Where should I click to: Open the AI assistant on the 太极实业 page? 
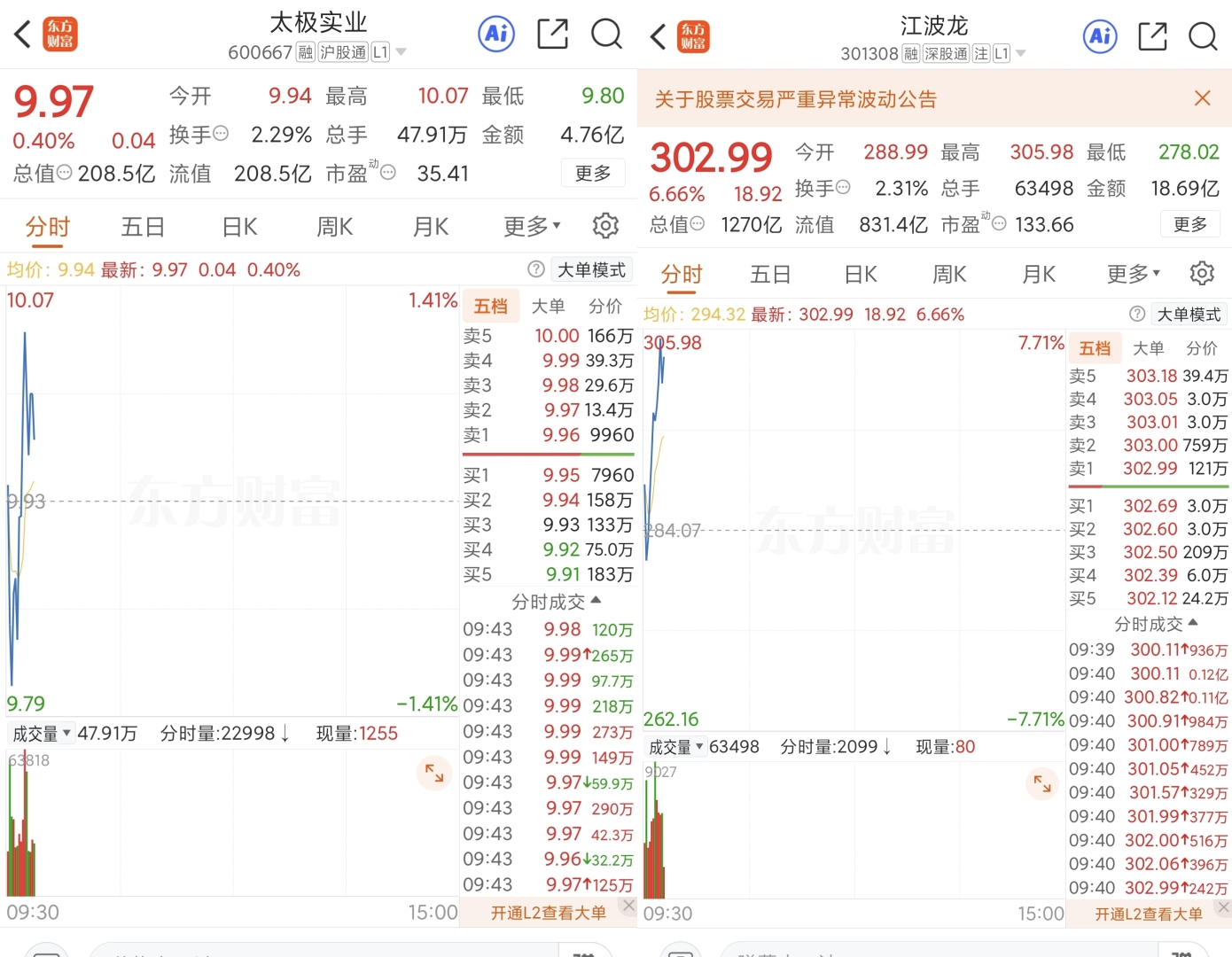tap(496, 35)
